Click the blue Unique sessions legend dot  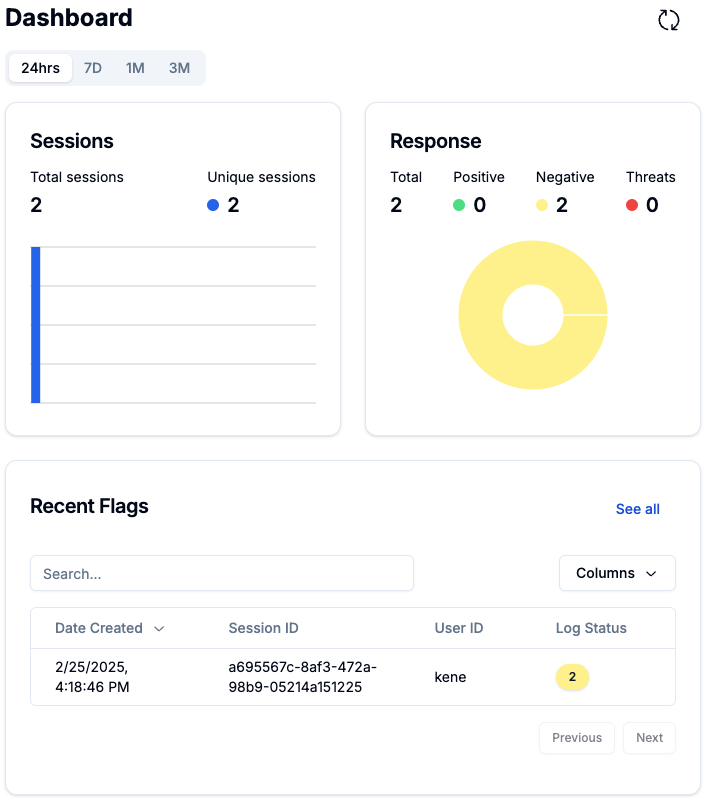213,205
